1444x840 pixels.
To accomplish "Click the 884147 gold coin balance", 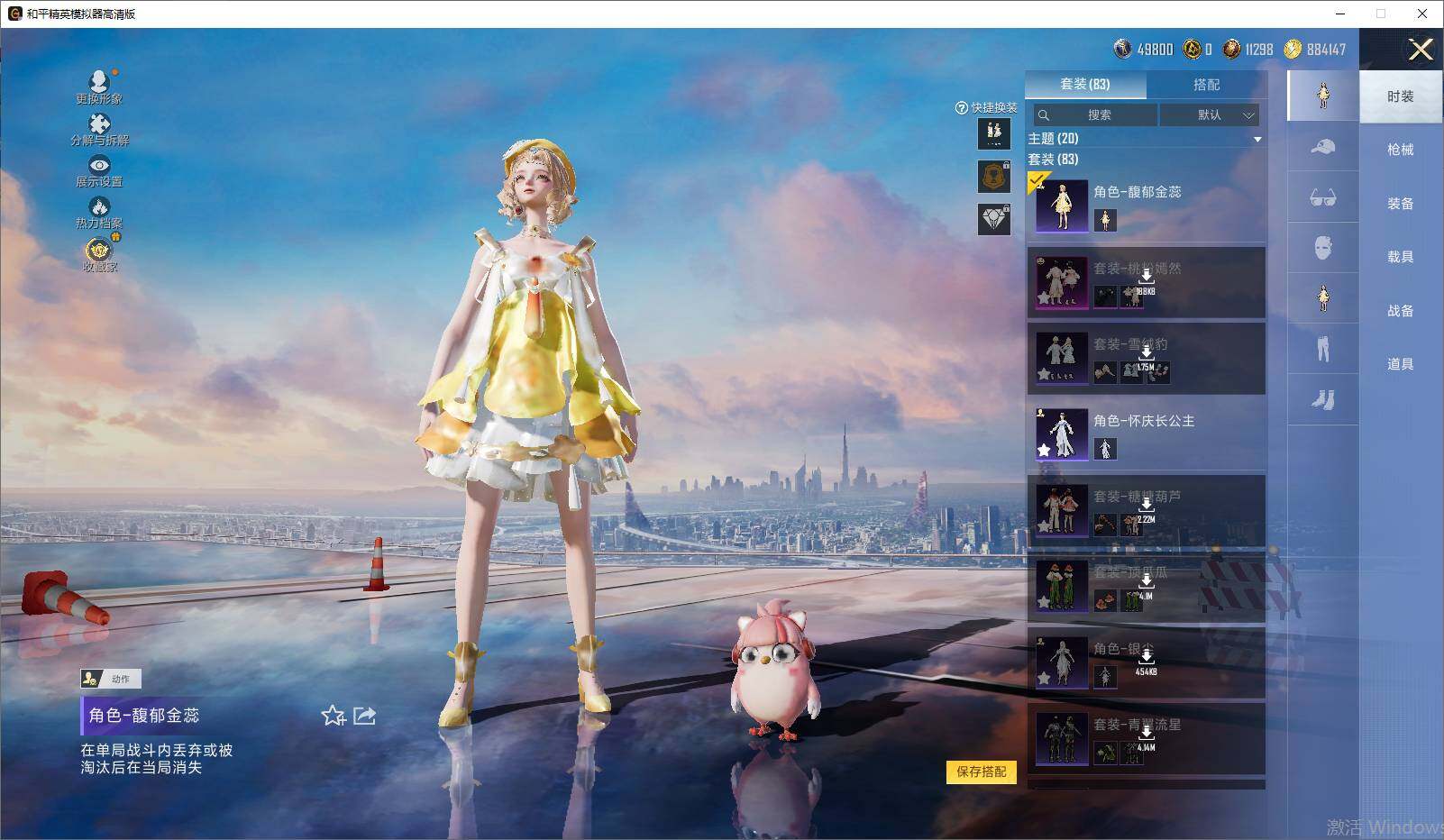I will click(x=1315, y=50).
